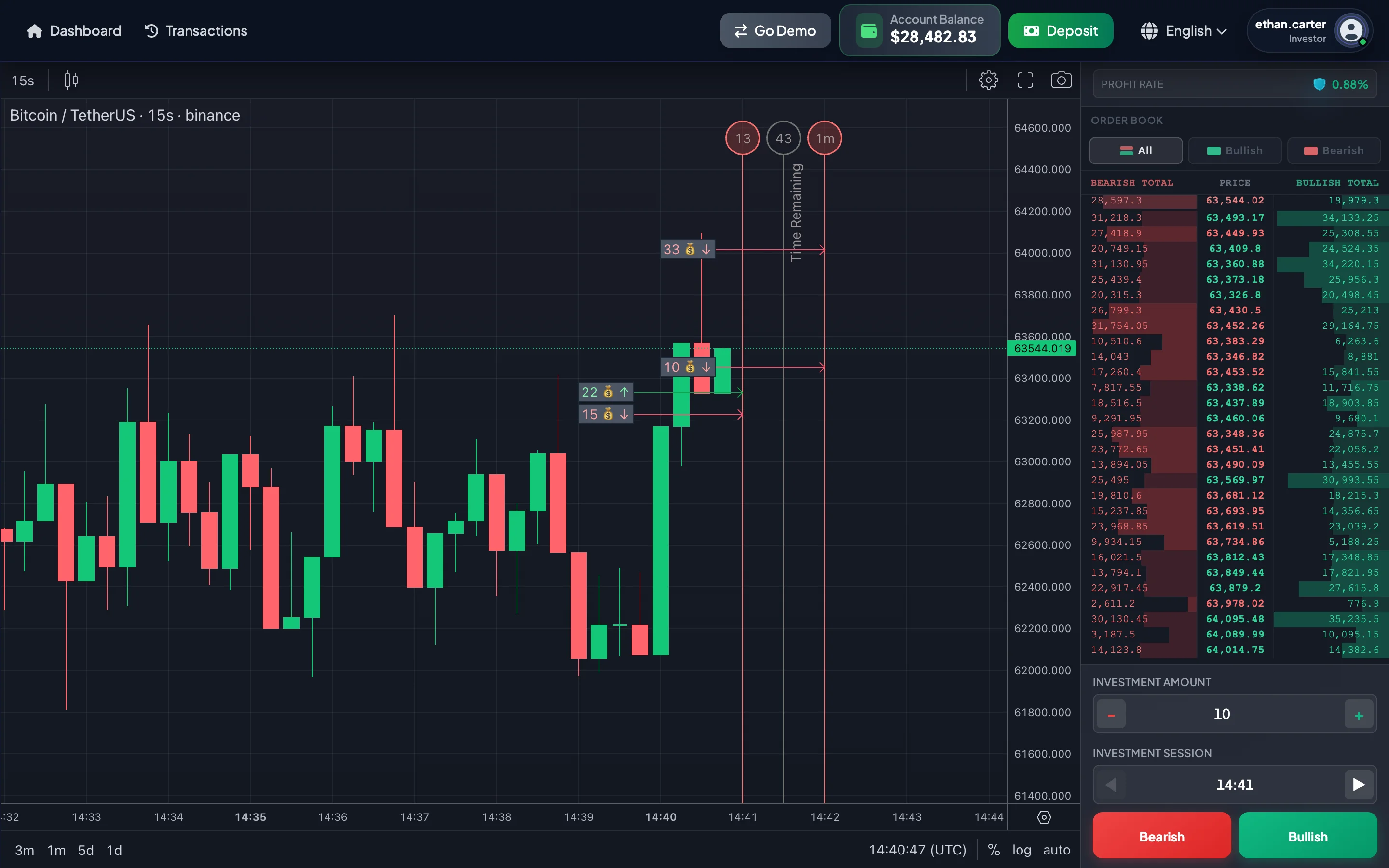Click the green Deposit button
This screenshot has width=1389, height=868.
[x=1061, y=31]
